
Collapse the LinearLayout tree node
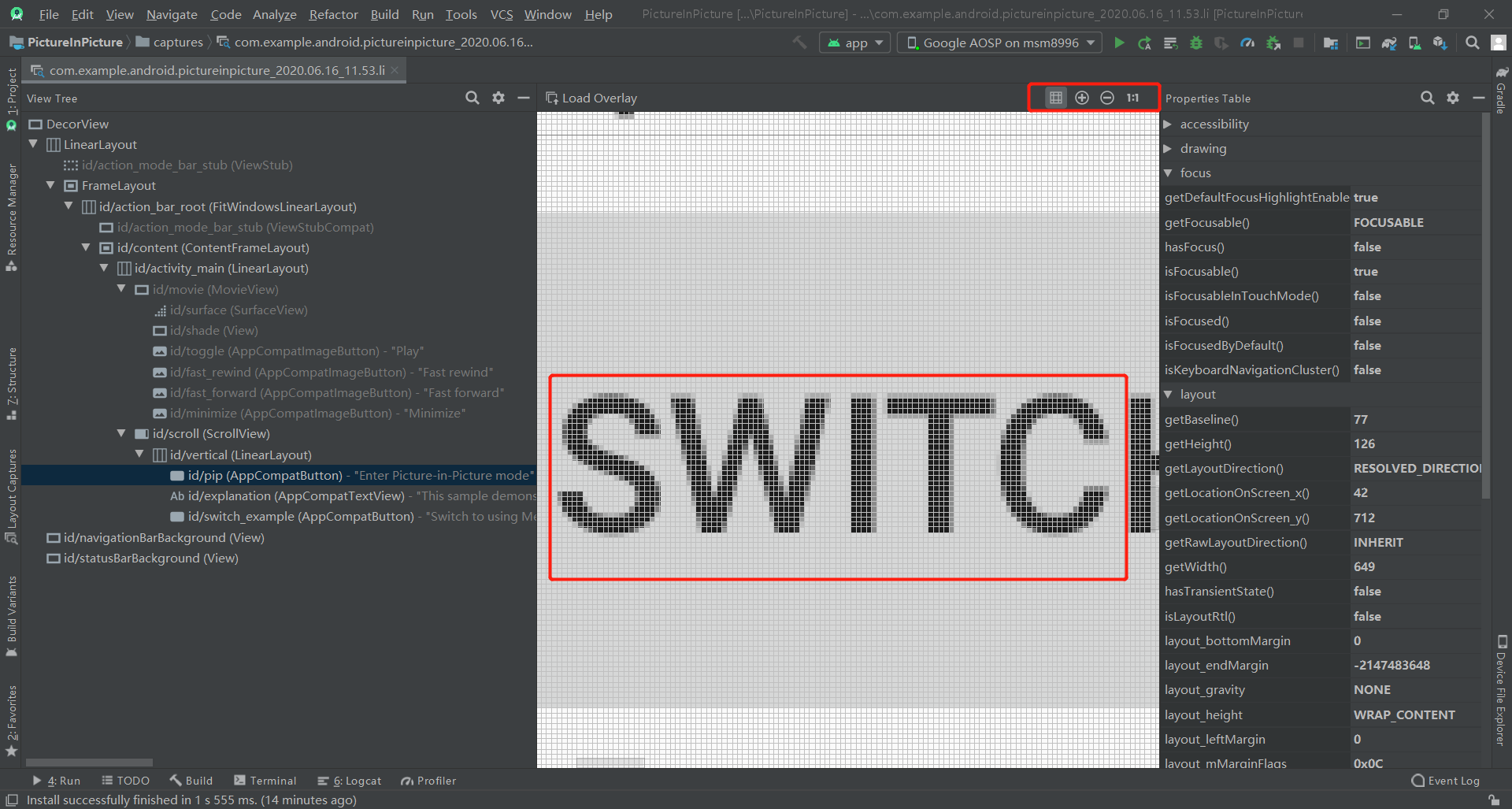click(x=33, y=144)
